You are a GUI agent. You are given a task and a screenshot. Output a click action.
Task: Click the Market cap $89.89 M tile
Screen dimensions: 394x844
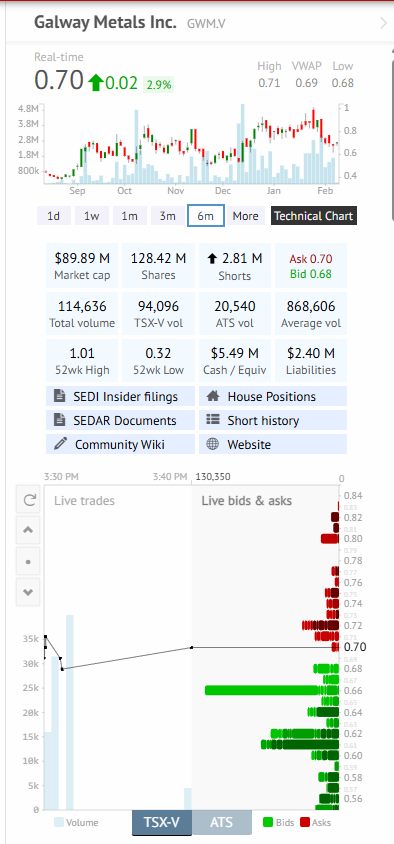coord(82,266)
